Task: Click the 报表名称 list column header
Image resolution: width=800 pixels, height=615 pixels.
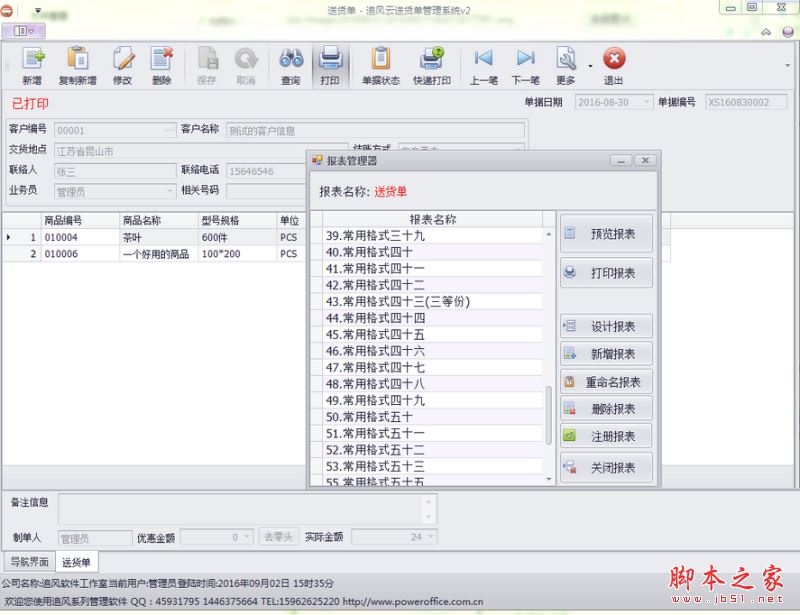Action: pos(433,219)
